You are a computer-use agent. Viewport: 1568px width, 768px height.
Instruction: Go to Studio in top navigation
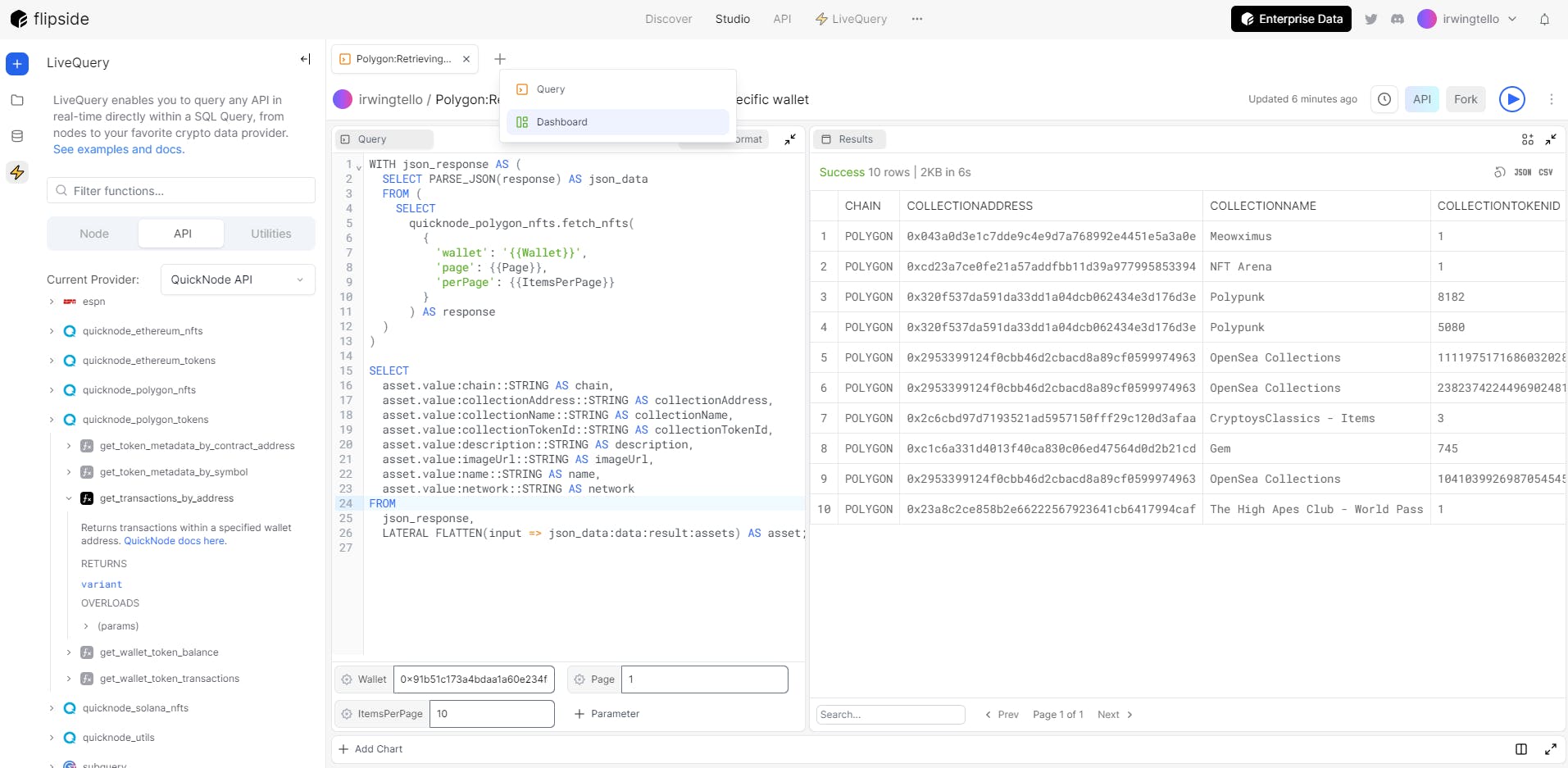click(732, 19)
